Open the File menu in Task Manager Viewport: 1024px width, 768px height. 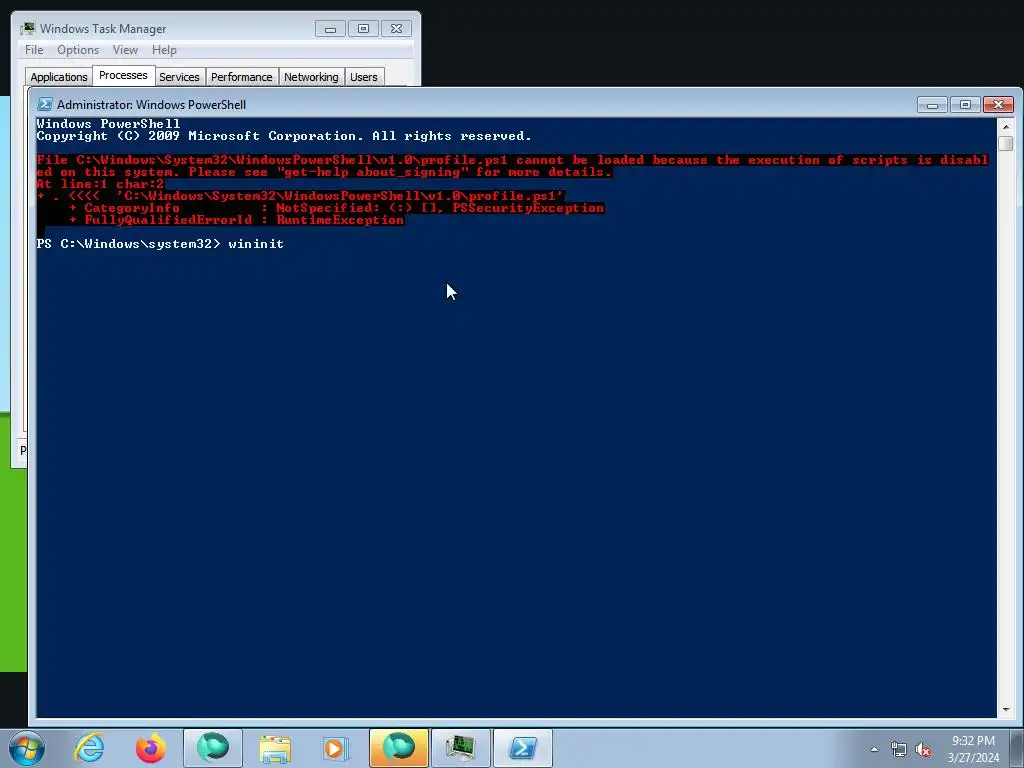34,50
